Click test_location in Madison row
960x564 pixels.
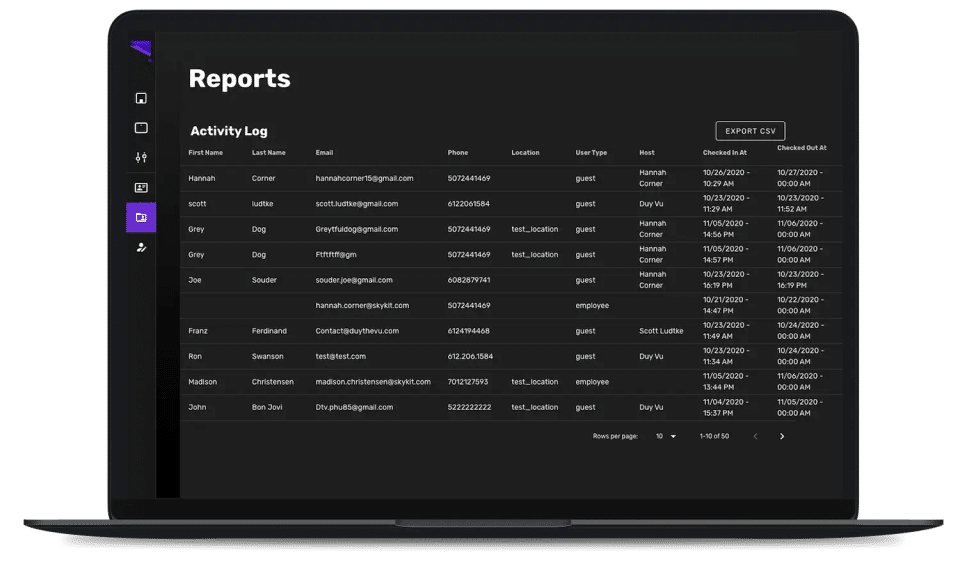click(534, 382)
